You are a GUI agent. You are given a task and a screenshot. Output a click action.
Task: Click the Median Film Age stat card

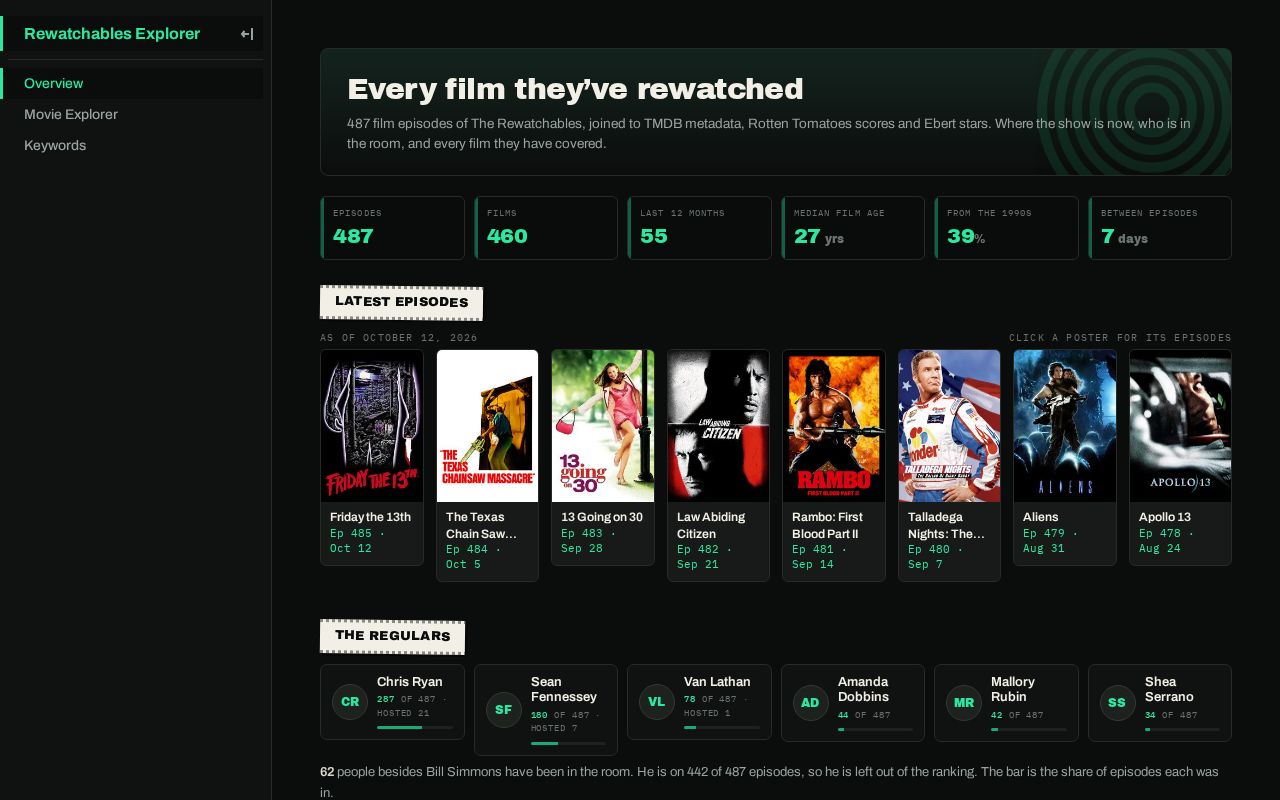(853, 228)
